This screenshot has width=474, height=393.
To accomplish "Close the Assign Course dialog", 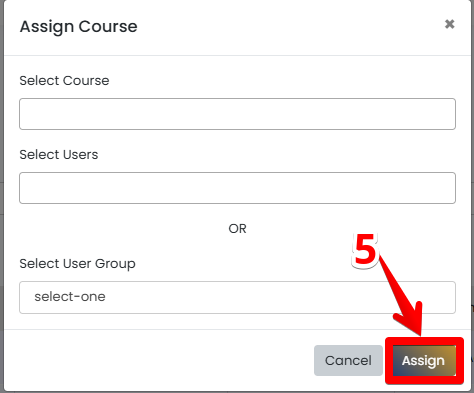I will (x=449, y=24).
